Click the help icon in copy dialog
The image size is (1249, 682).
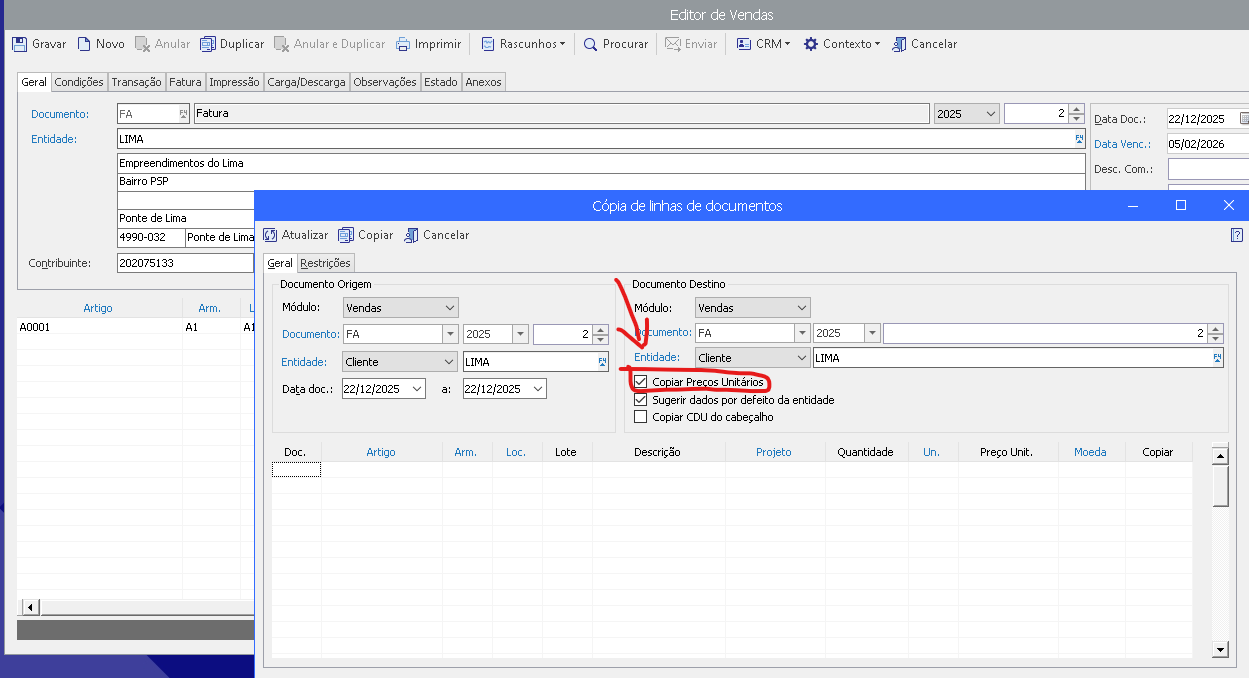(x=1236, y=235)
